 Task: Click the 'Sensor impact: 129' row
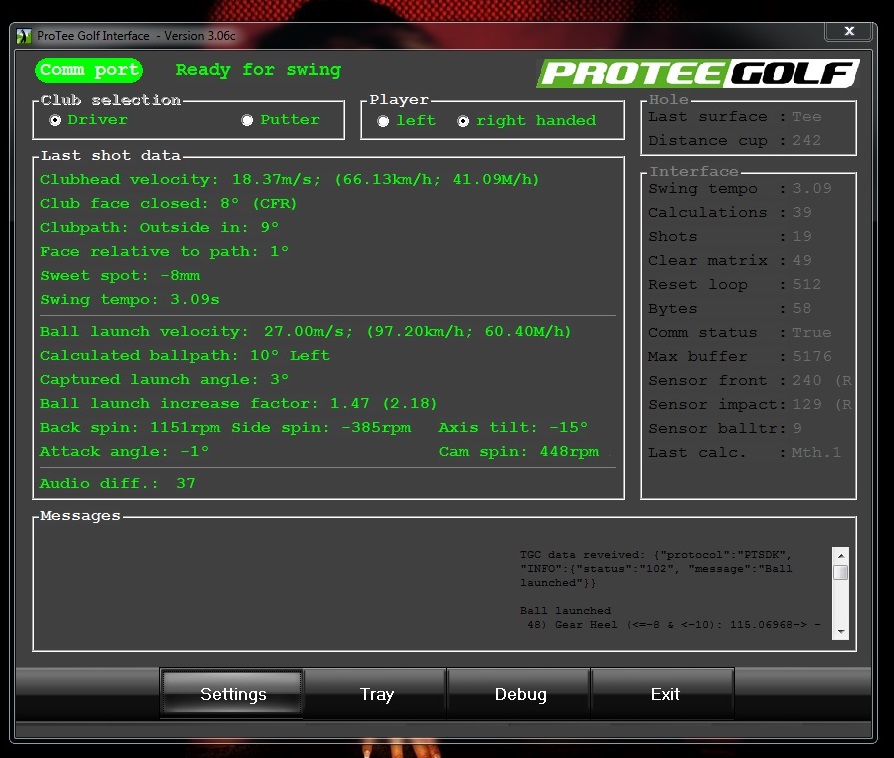click(750, 404)
